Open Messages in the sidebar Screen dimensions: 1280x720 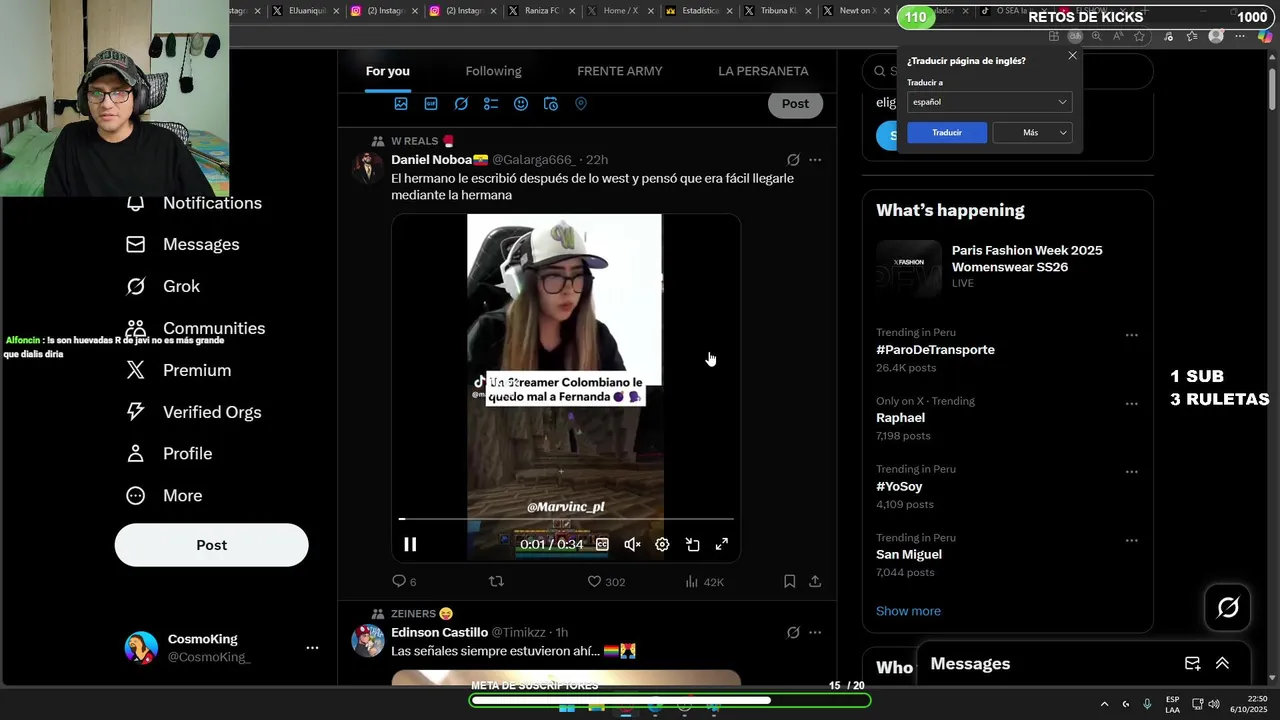click(x=183, y=244)
